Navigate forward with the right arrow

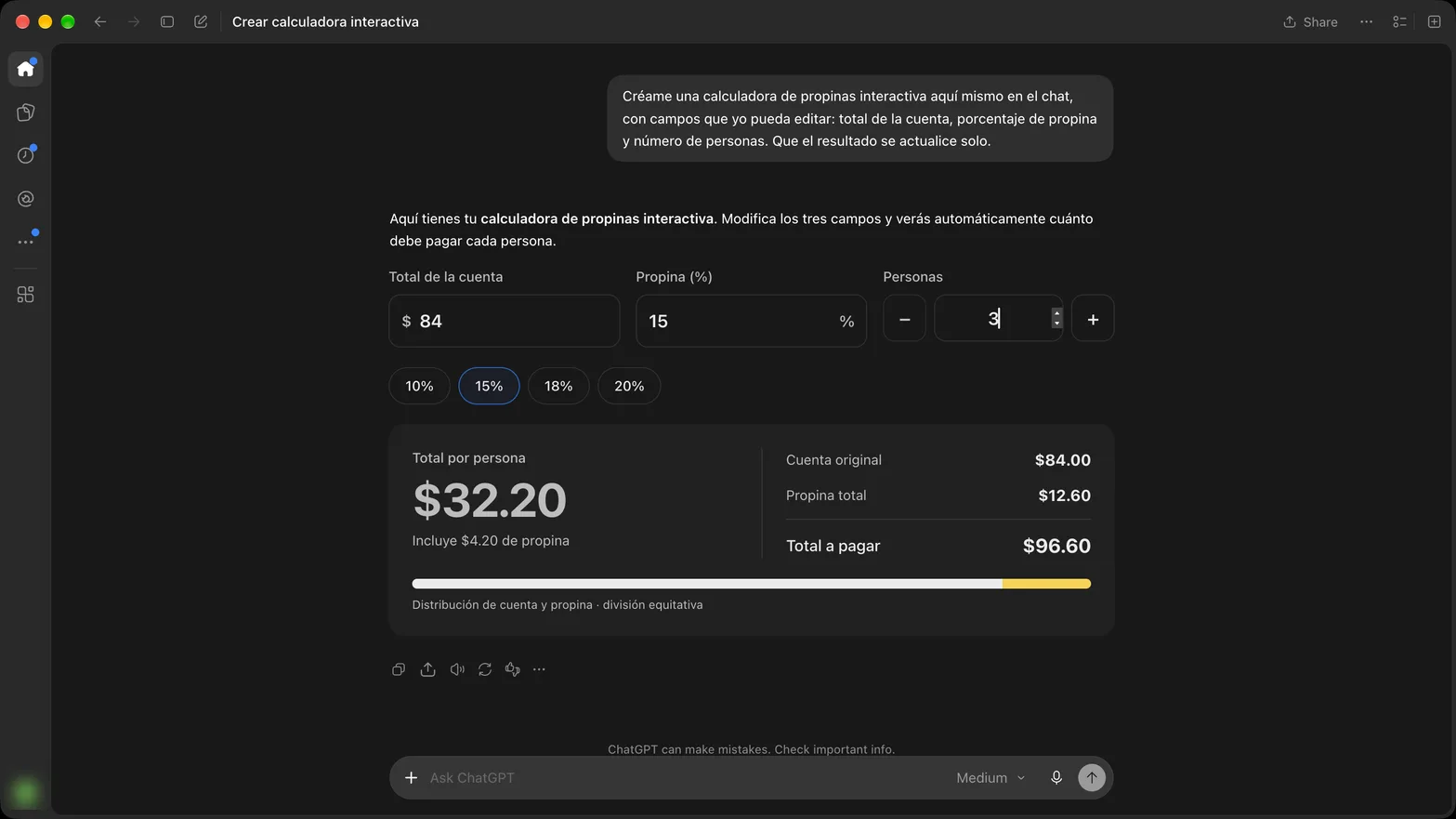pyautogui.click(x=134, y=21)
